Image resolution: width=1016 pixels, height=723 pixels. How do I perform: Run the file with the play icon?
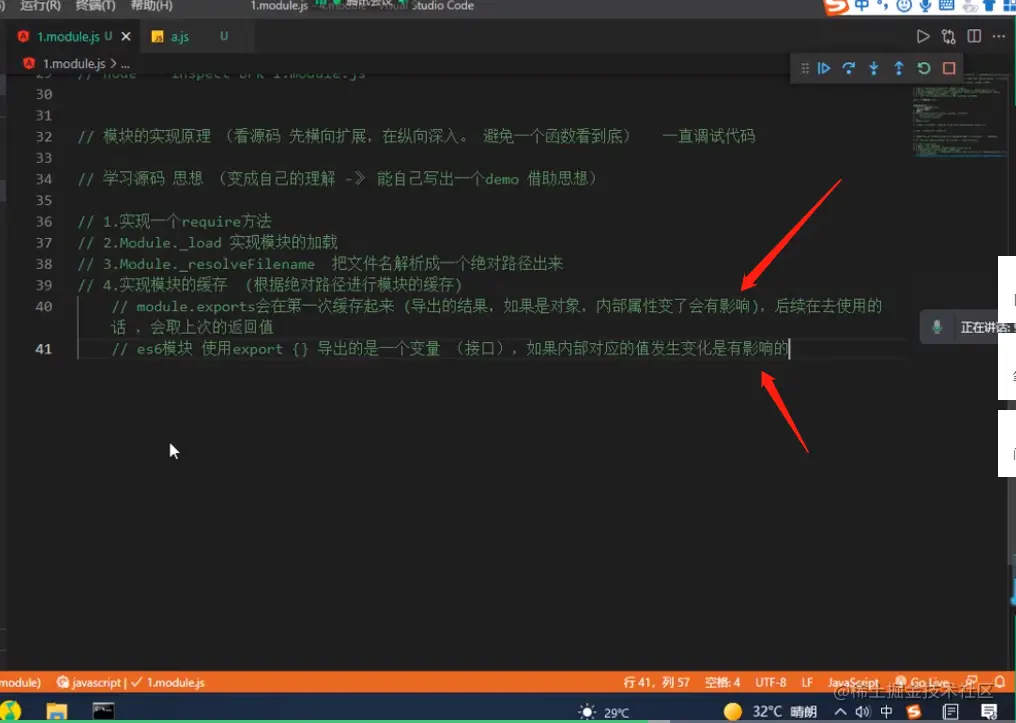[923, 36]
